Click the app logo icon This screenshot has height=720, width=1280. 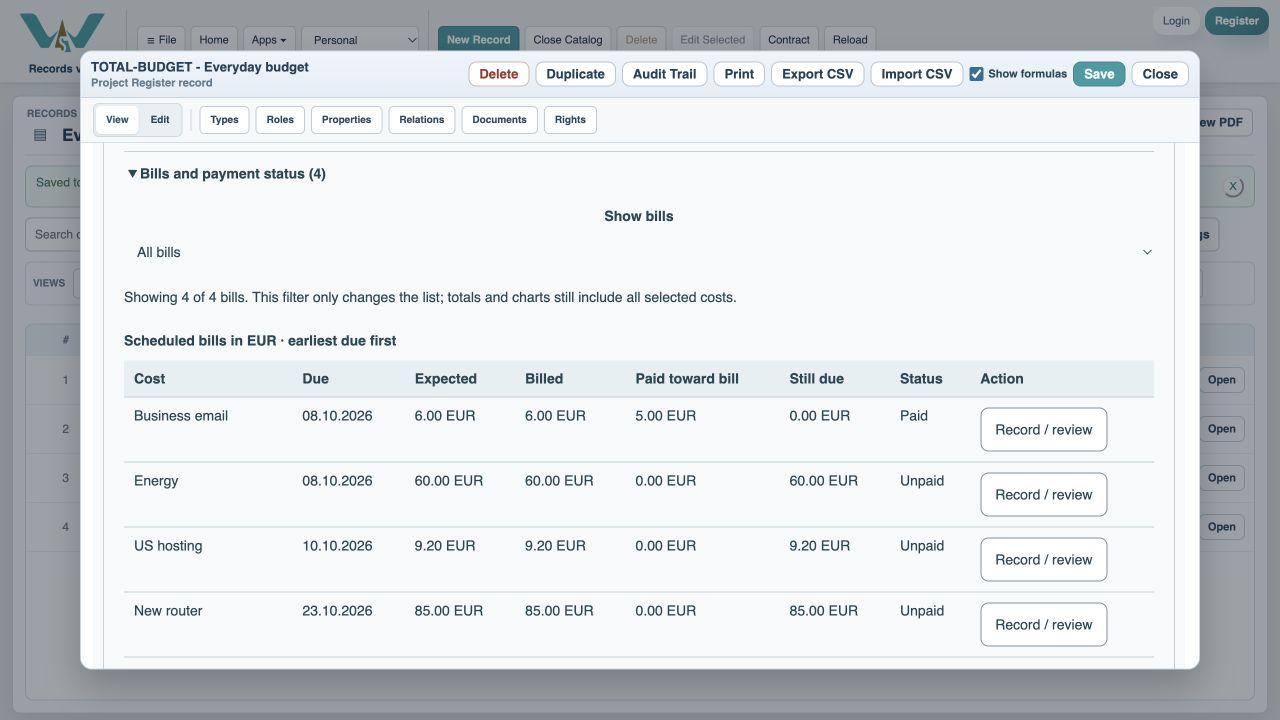[62, 32]
